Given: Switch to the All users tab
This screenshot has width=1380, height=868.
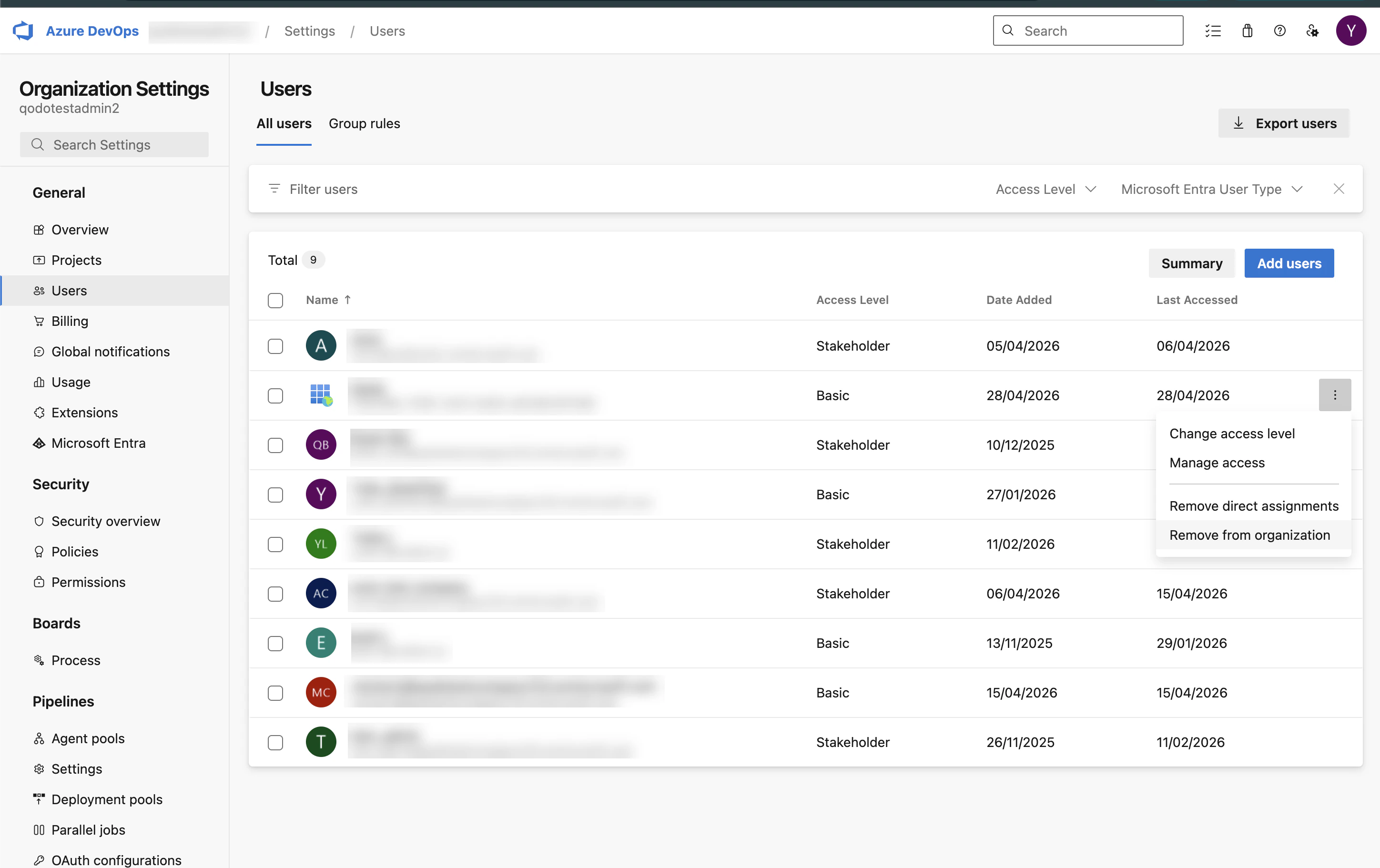Looking at the screenshot, I should (x=284, y=123).
